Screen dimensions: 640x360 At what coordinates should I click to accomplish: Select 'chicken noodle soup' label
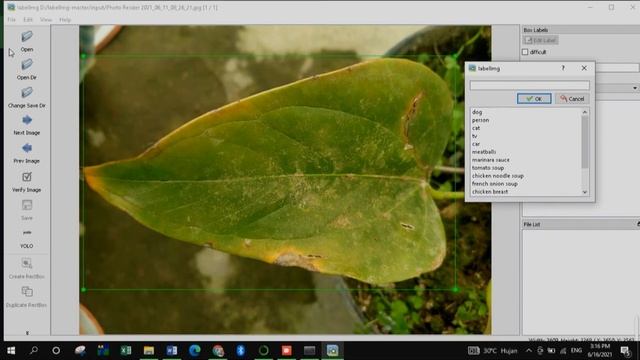(498, 176)
